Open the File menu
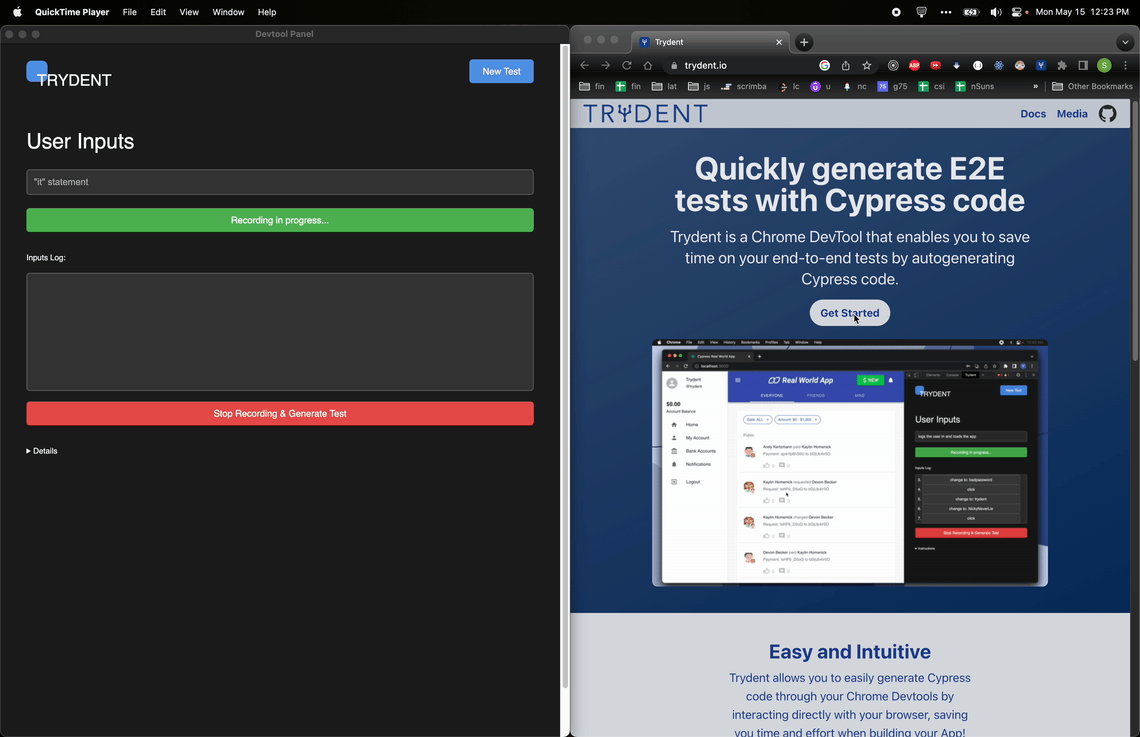1140x737 pixels. (129, 12)
